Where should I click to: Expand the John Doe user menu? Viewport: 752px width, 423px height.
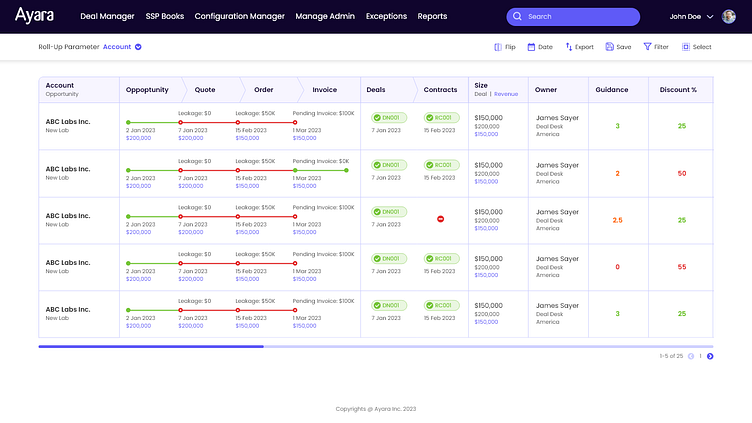(710, 17)
